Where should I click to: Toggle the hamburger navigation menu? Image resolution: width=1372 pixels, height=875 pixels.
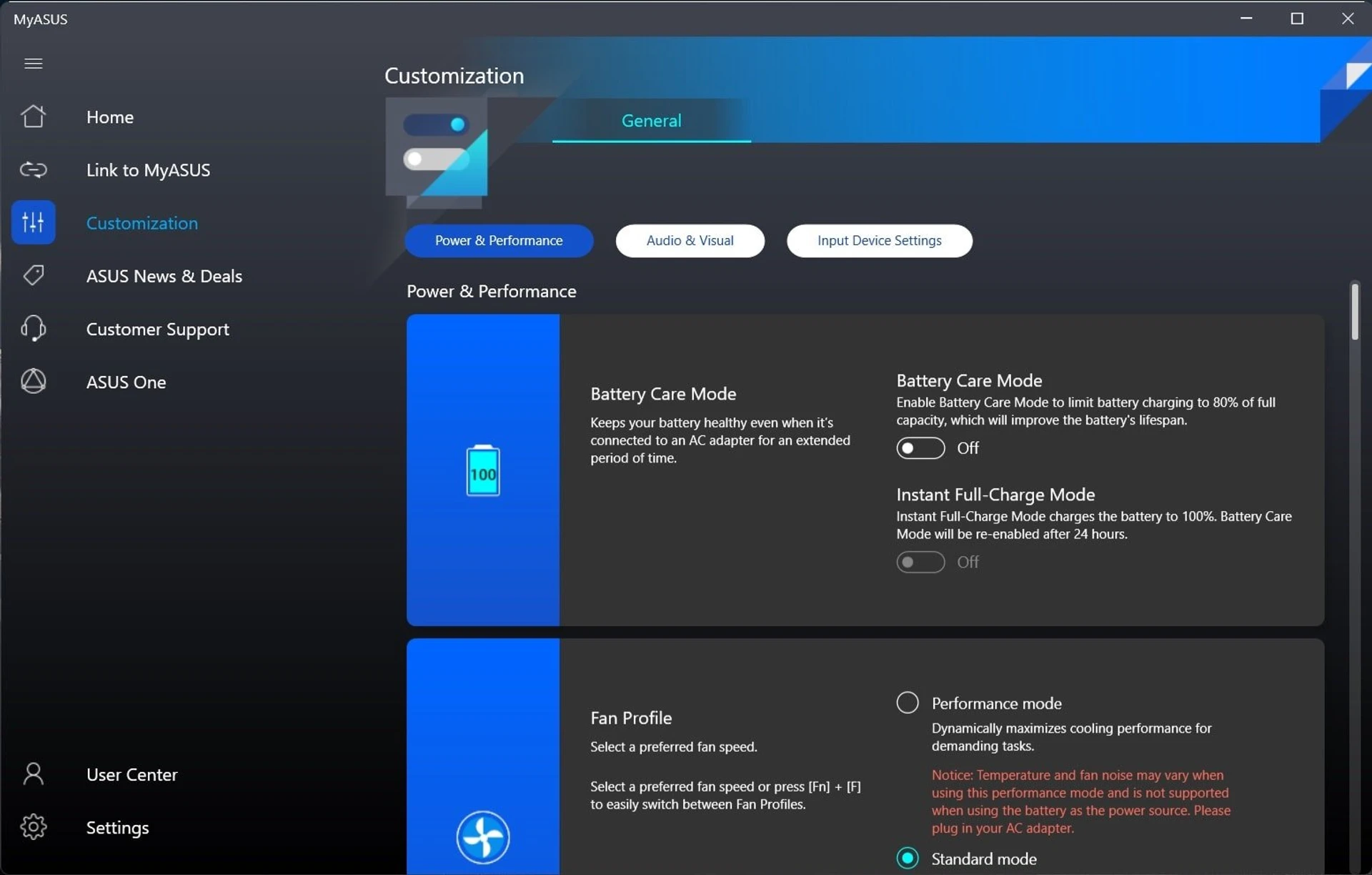[33, 64]
